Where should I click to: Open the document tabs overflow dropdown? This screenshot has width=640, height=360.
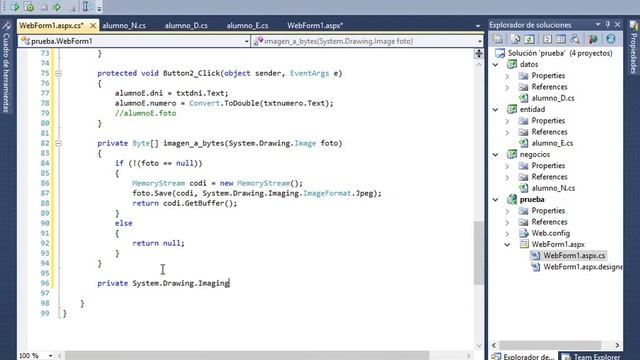478,26
